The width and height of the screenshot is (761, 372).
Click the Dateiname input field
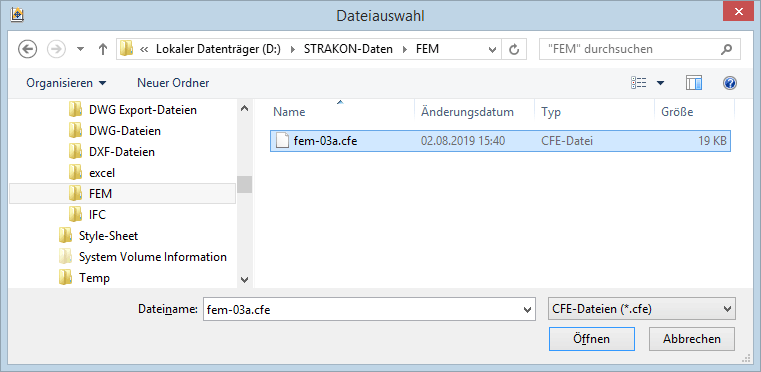coord(369,309)
